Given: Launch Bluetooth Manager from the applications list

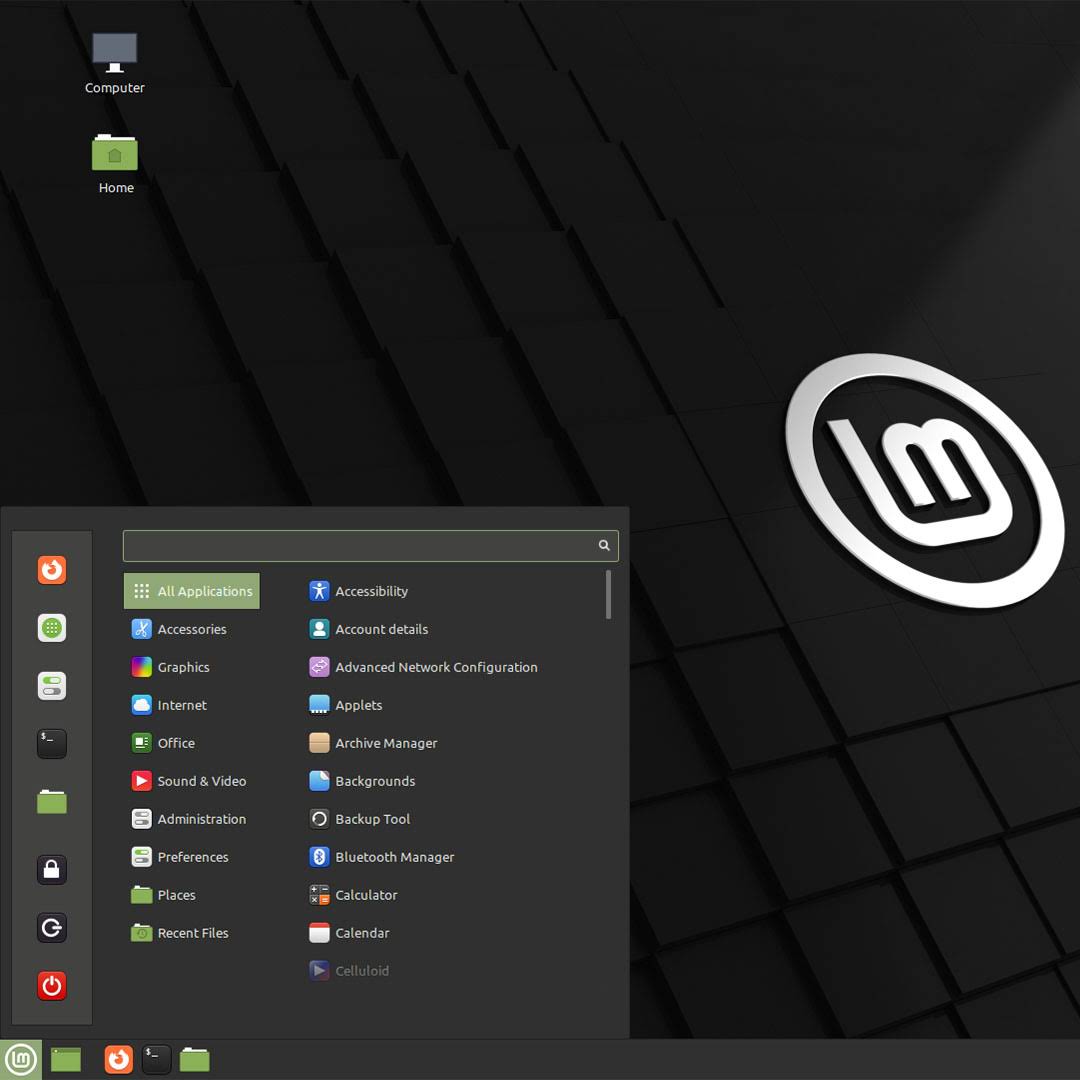Looking at the screenshot, I should [x=394, y=857].
